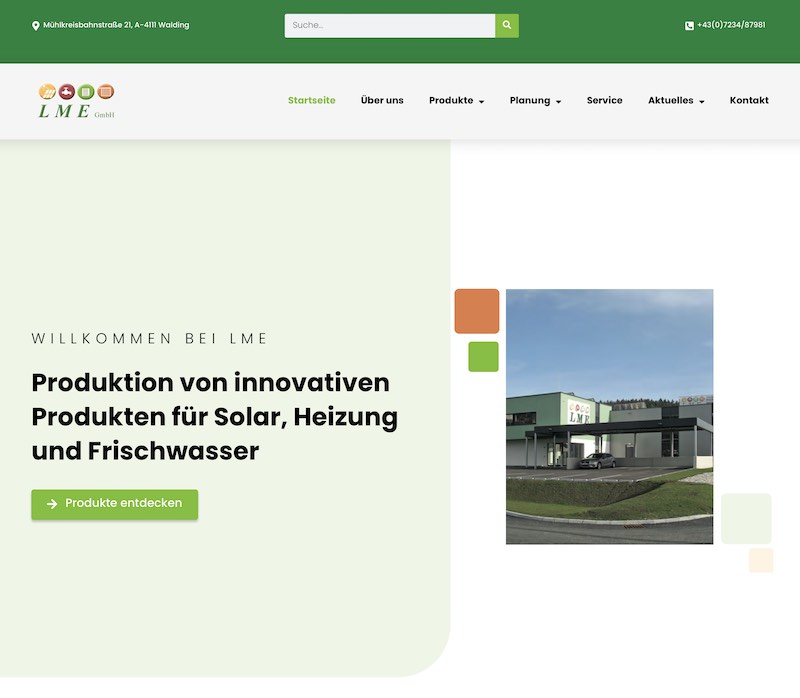Open the Produkte menu
Screen dimensions: 800x698
pyautogui.click(x=451, y=101)
